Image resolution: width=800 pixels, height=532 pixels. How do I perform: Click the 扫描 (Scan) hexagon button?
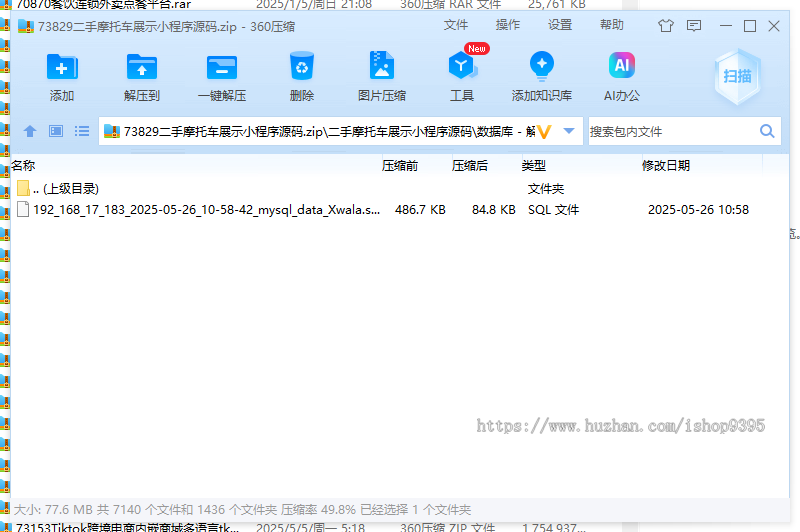(737, 77)
